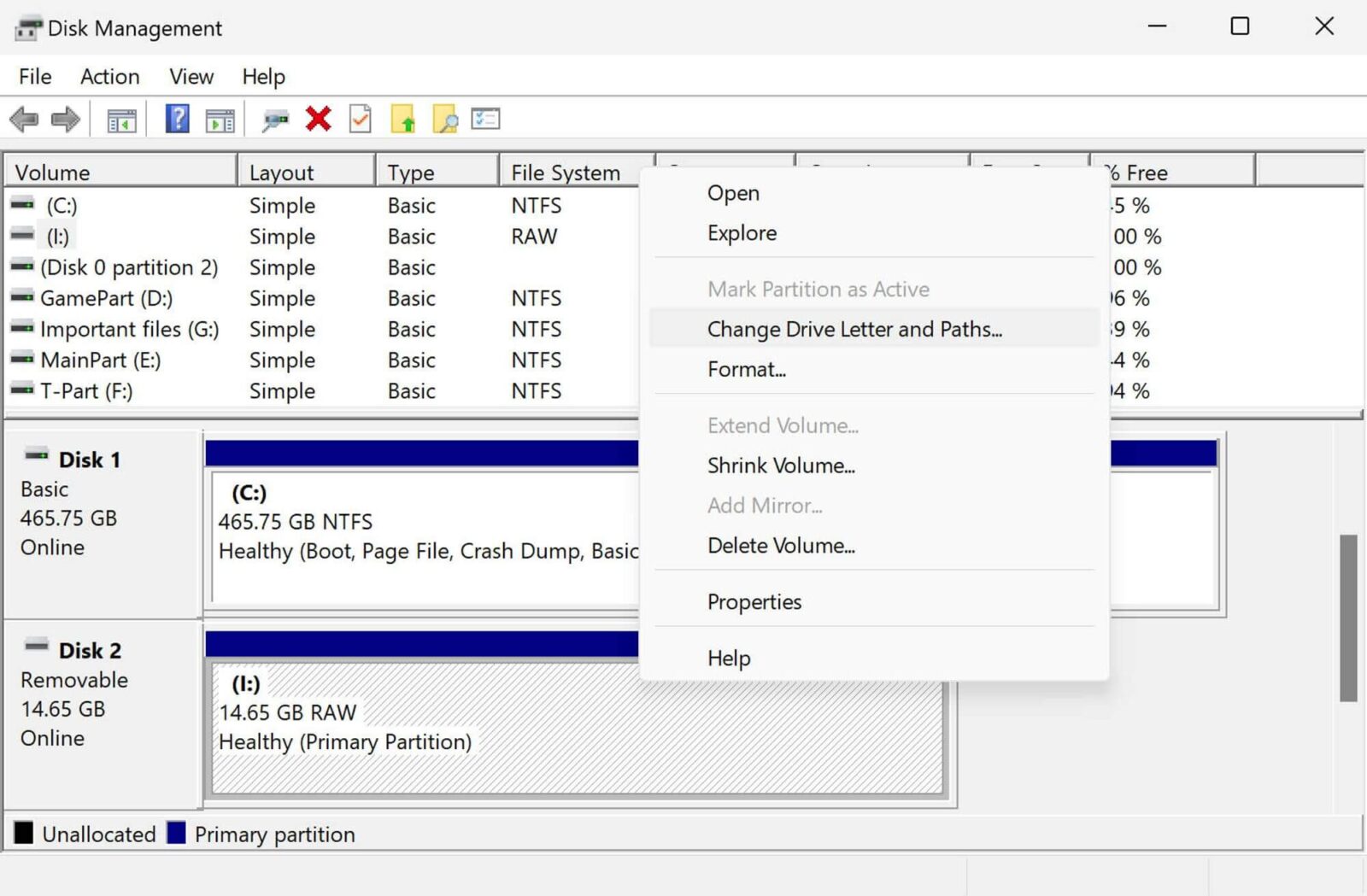The image size is (1367, 896).
Task: Open the File menu
Action: click(33, 77)
